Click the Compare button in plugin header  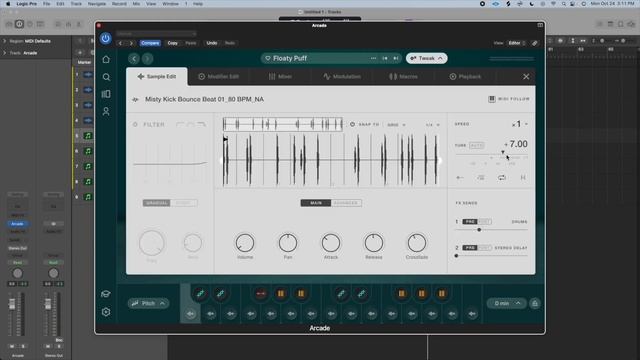150,43
